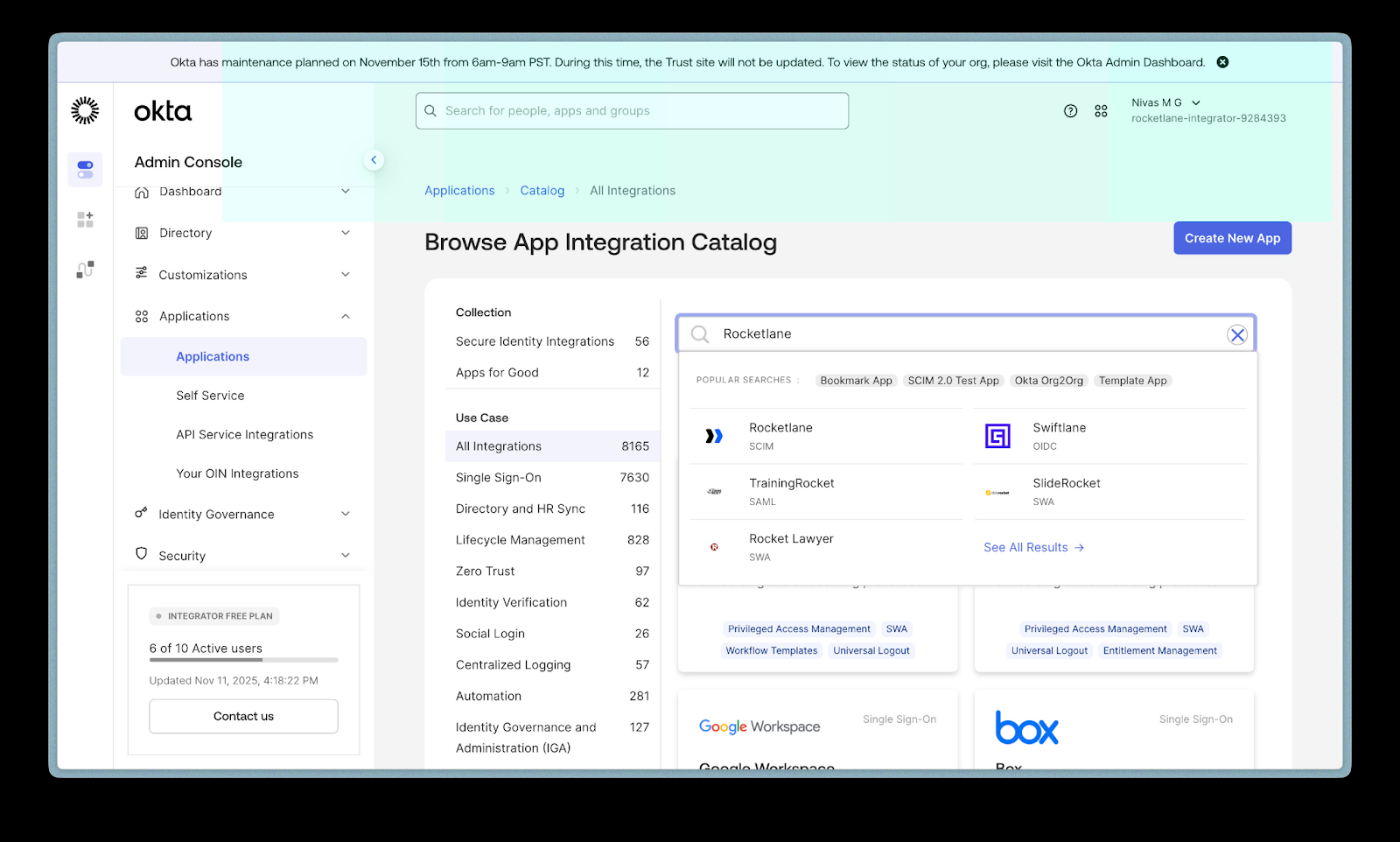Click the Rocketlane catalog search field
This screenshot has width=1400, height=842.
(966, 333)
